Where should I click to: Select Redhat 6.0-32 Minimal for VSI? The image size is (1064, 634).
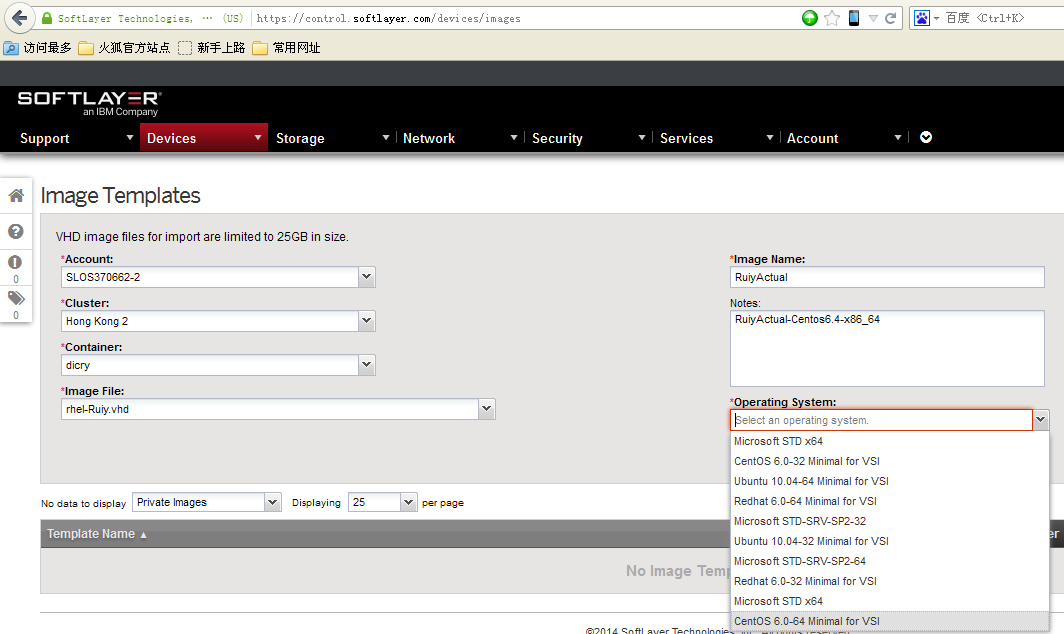pos(890,581)
